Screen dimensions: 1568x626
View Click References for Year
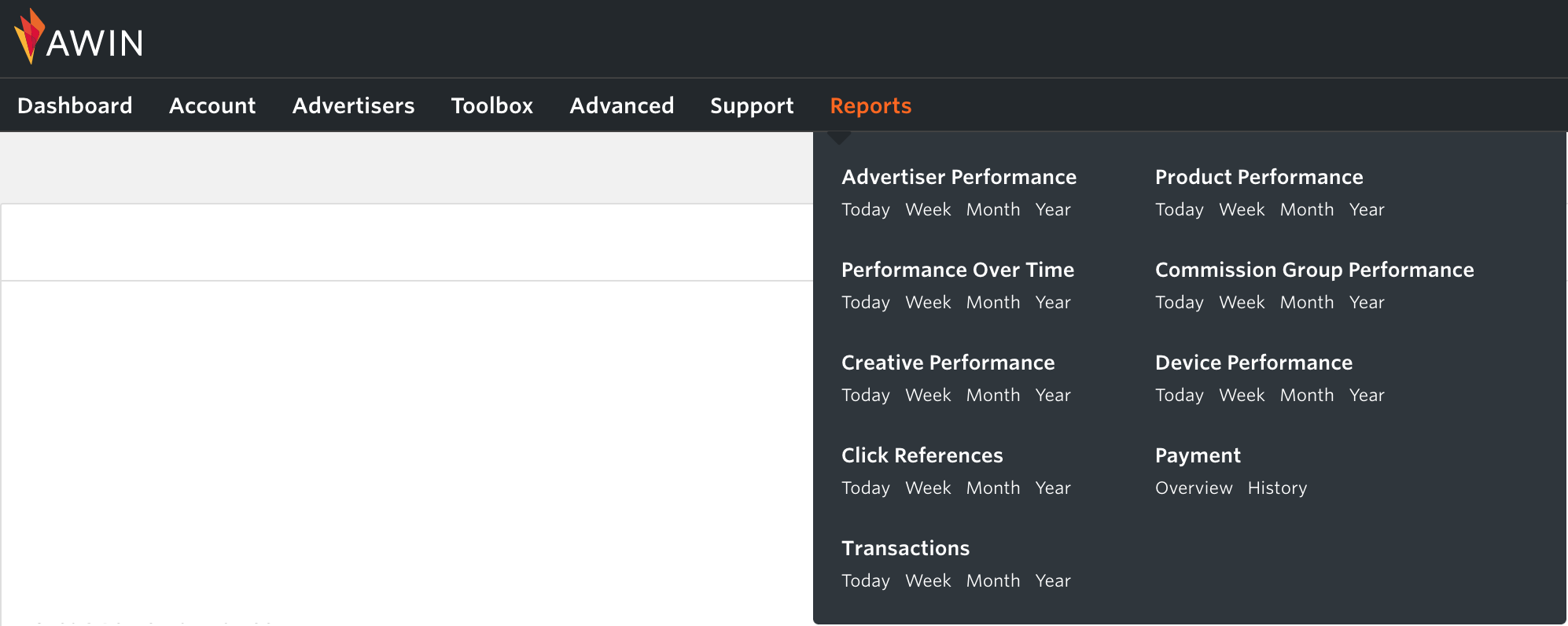1053,488
